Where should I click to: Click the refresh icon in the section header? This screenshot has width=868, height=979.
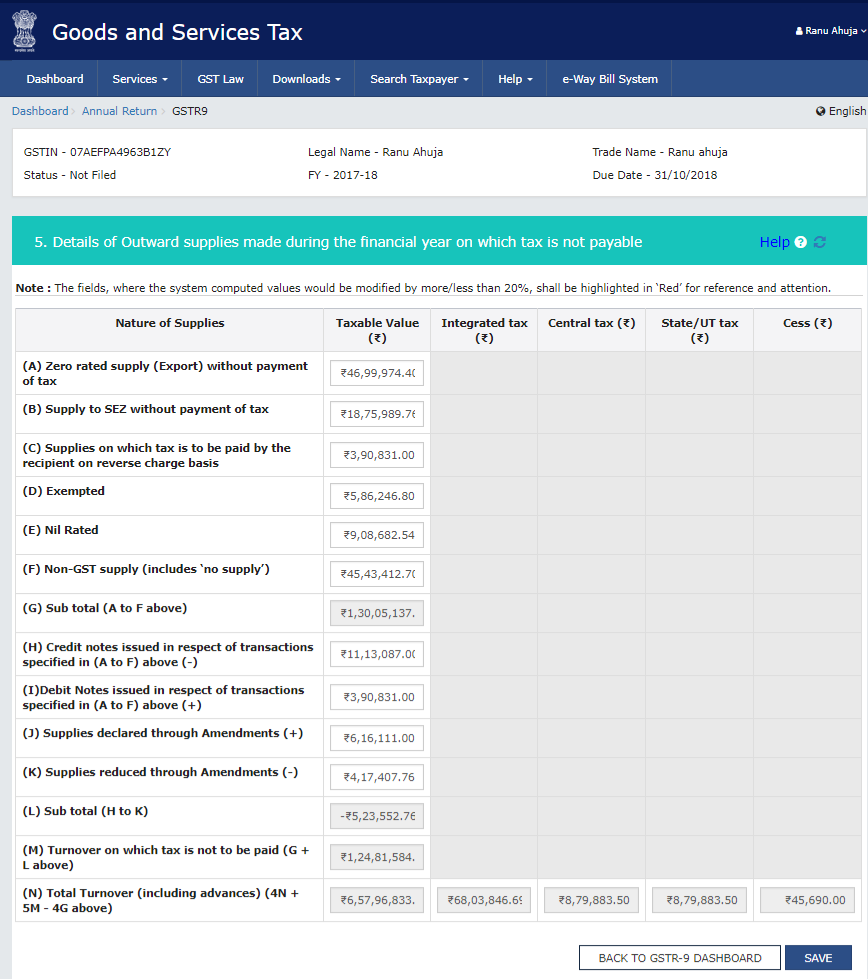click(x=822, y=242)
